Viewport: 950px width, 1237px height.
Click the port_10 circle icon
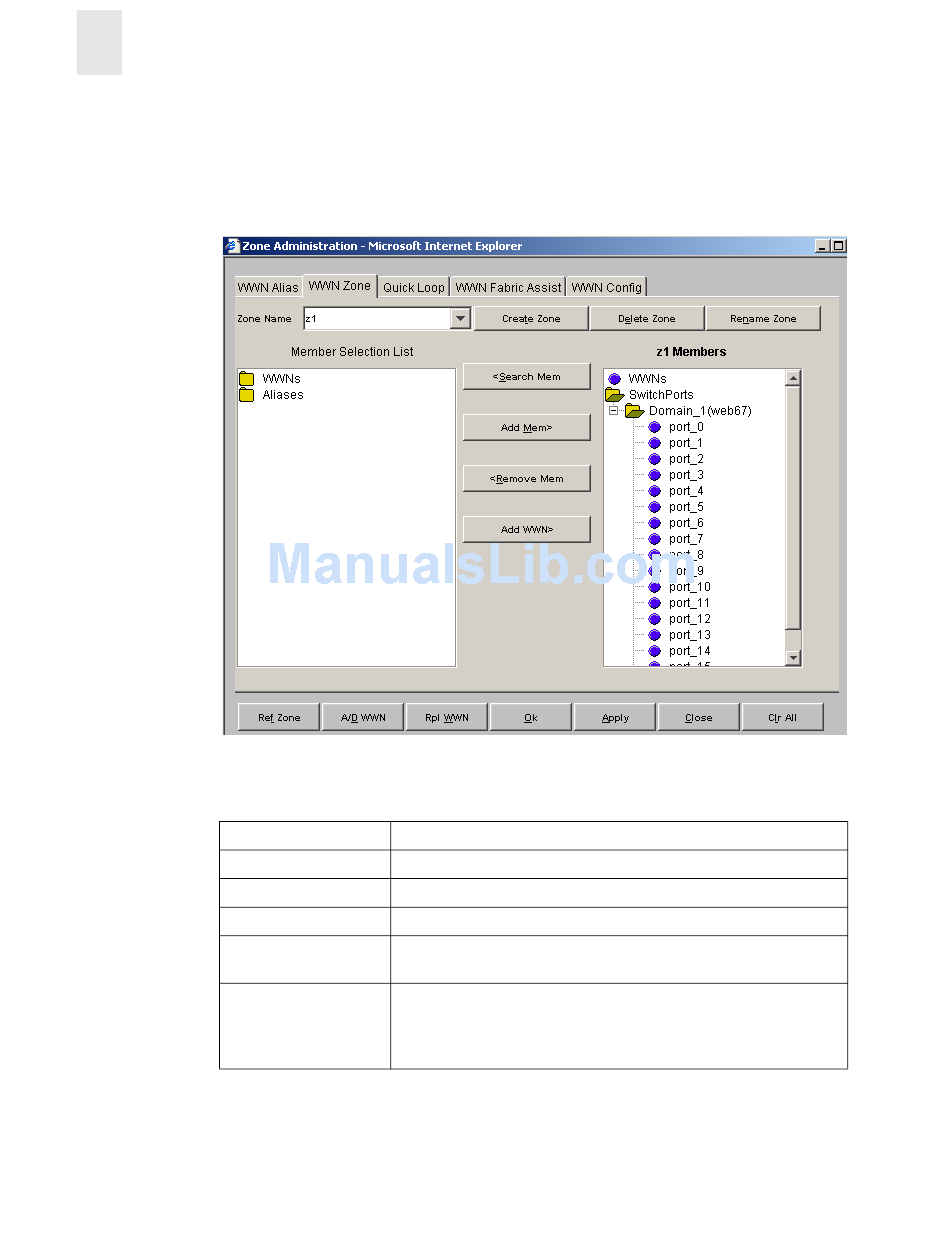tap(655, 587)
